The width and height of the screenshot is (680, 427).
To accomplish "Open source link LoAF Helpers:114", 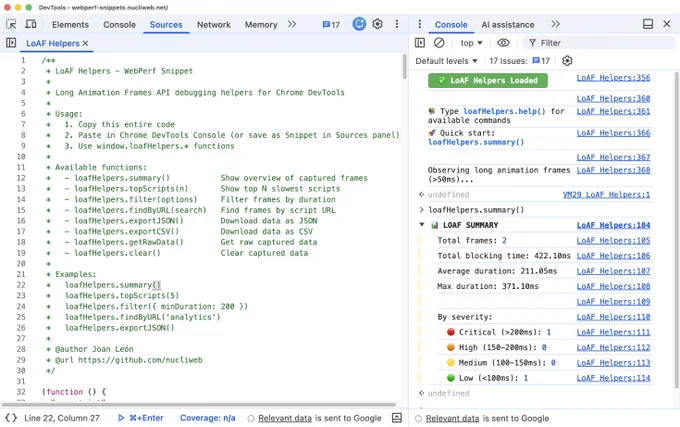I will click(x=613, y=378).
